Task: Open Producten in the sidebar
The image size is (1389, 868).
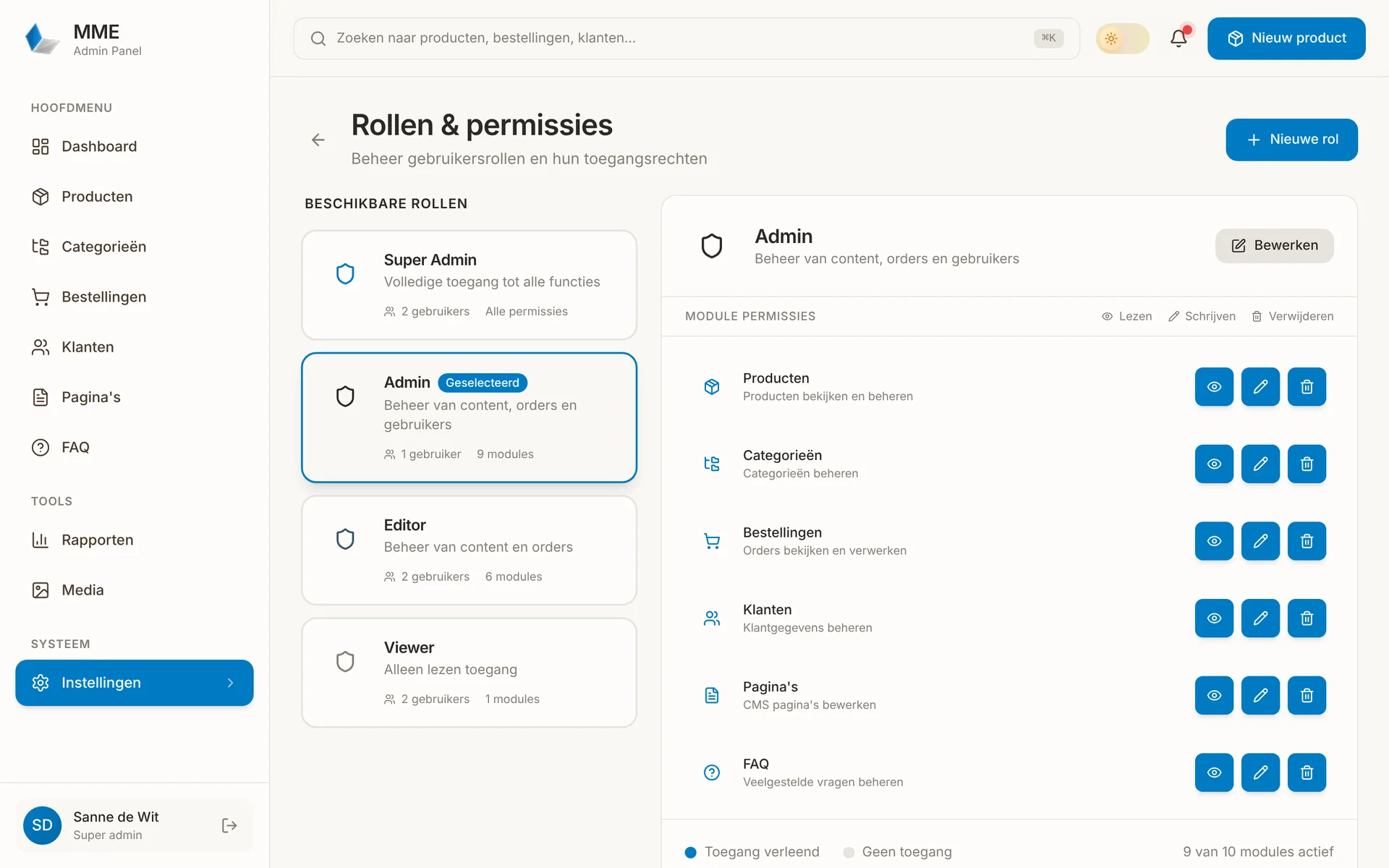Action: coord(135,197)
